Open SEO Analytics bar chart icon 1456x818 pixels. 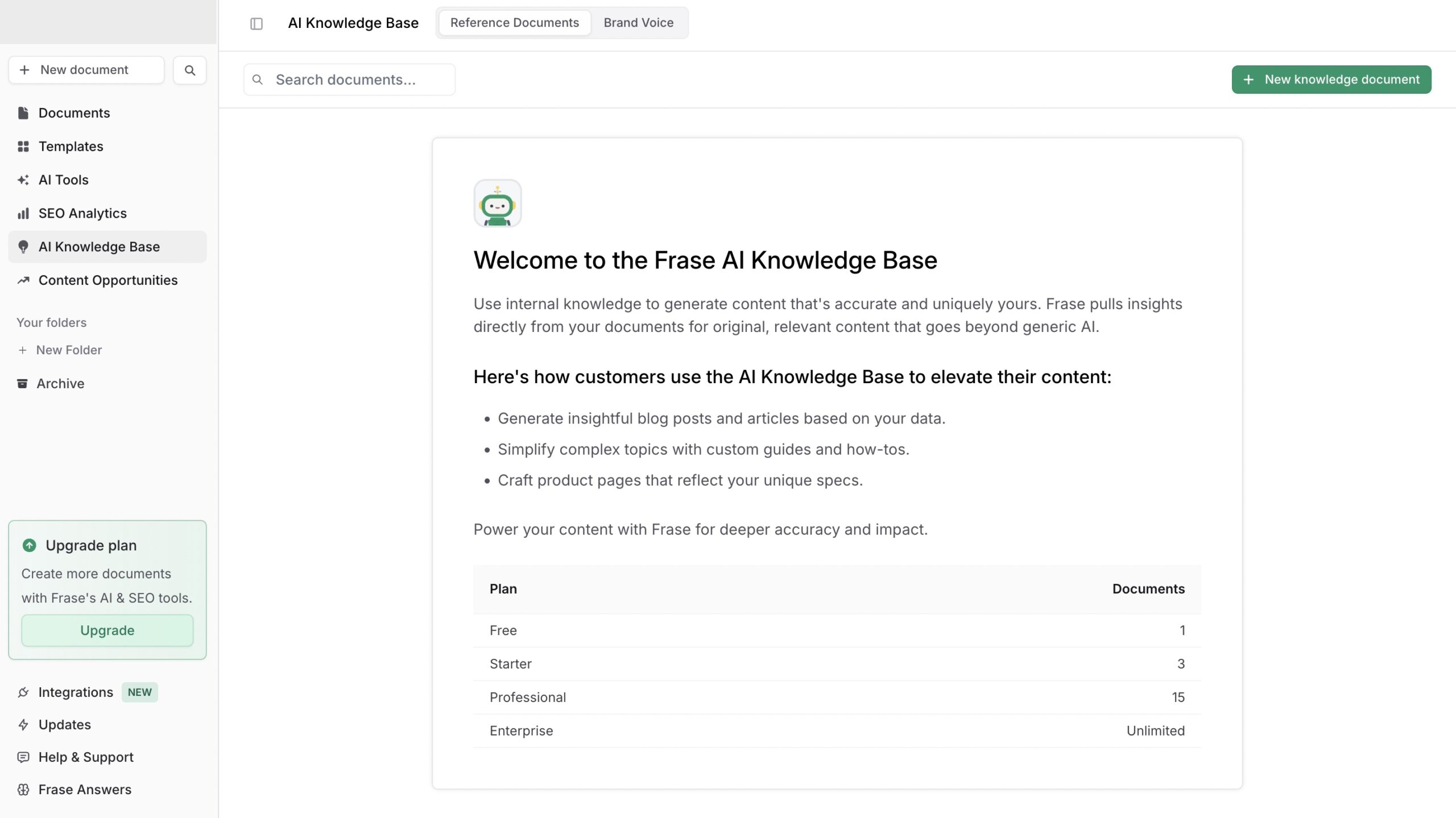pos(23,214)
